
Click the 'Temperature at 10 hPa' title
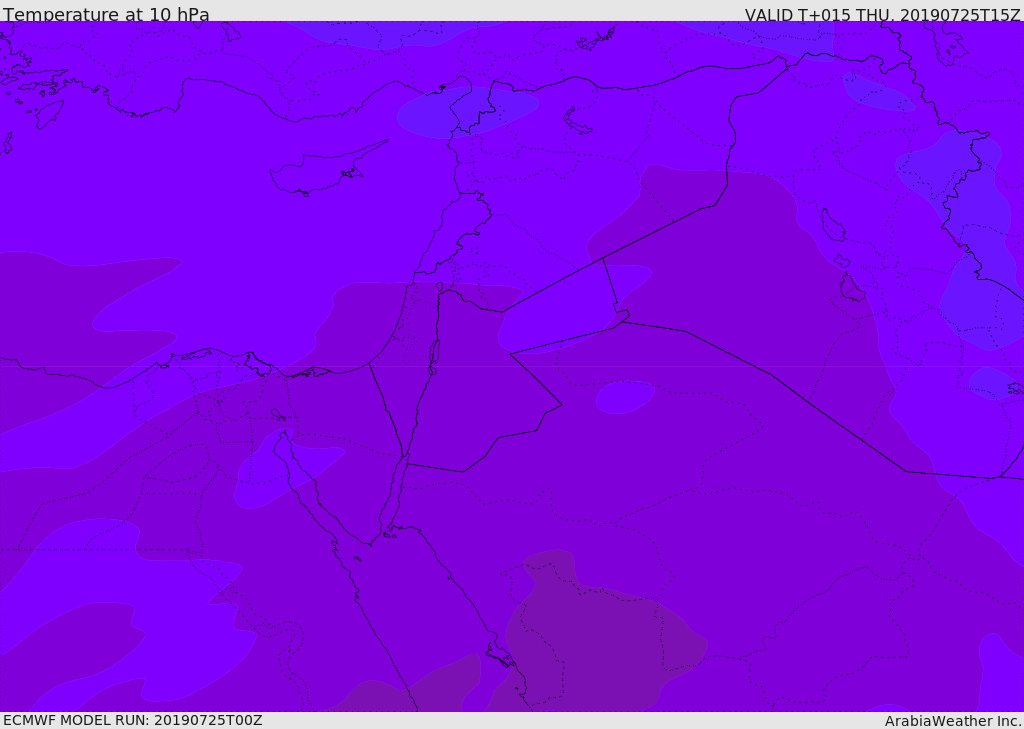(106, 14)
